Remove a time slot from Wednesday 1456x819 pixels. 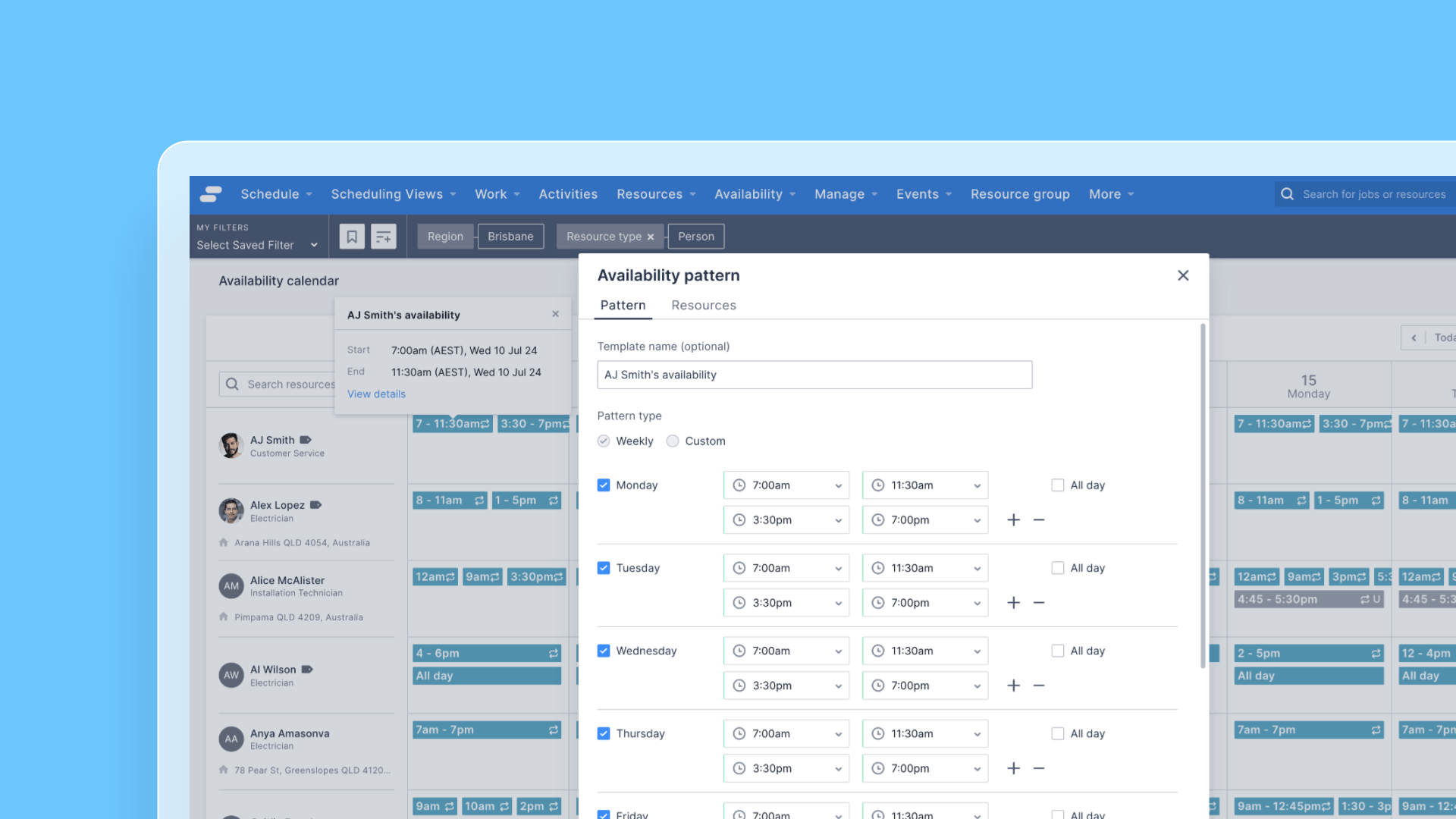1039,686
